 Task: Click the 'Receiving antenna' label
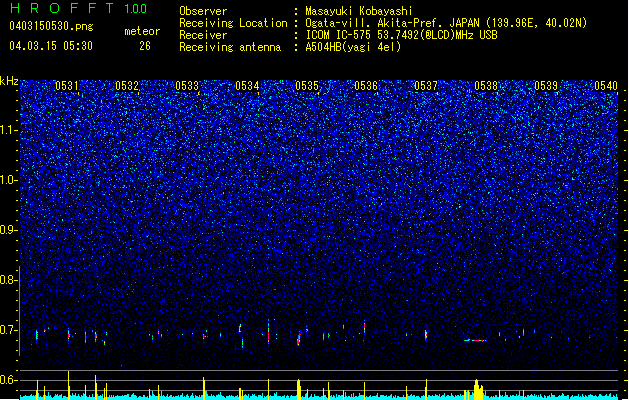[x=230, y=47]
